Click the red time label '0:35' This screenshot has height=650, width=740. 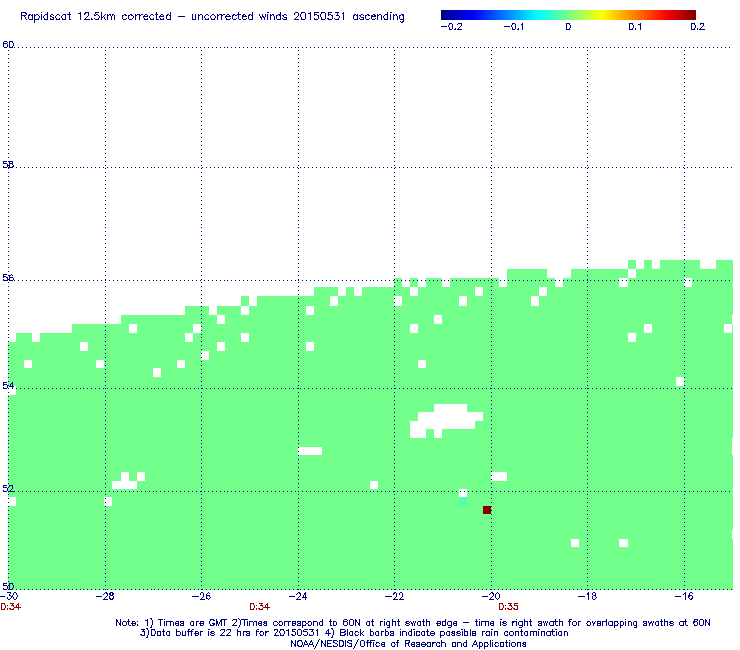(x=508, y=607)
